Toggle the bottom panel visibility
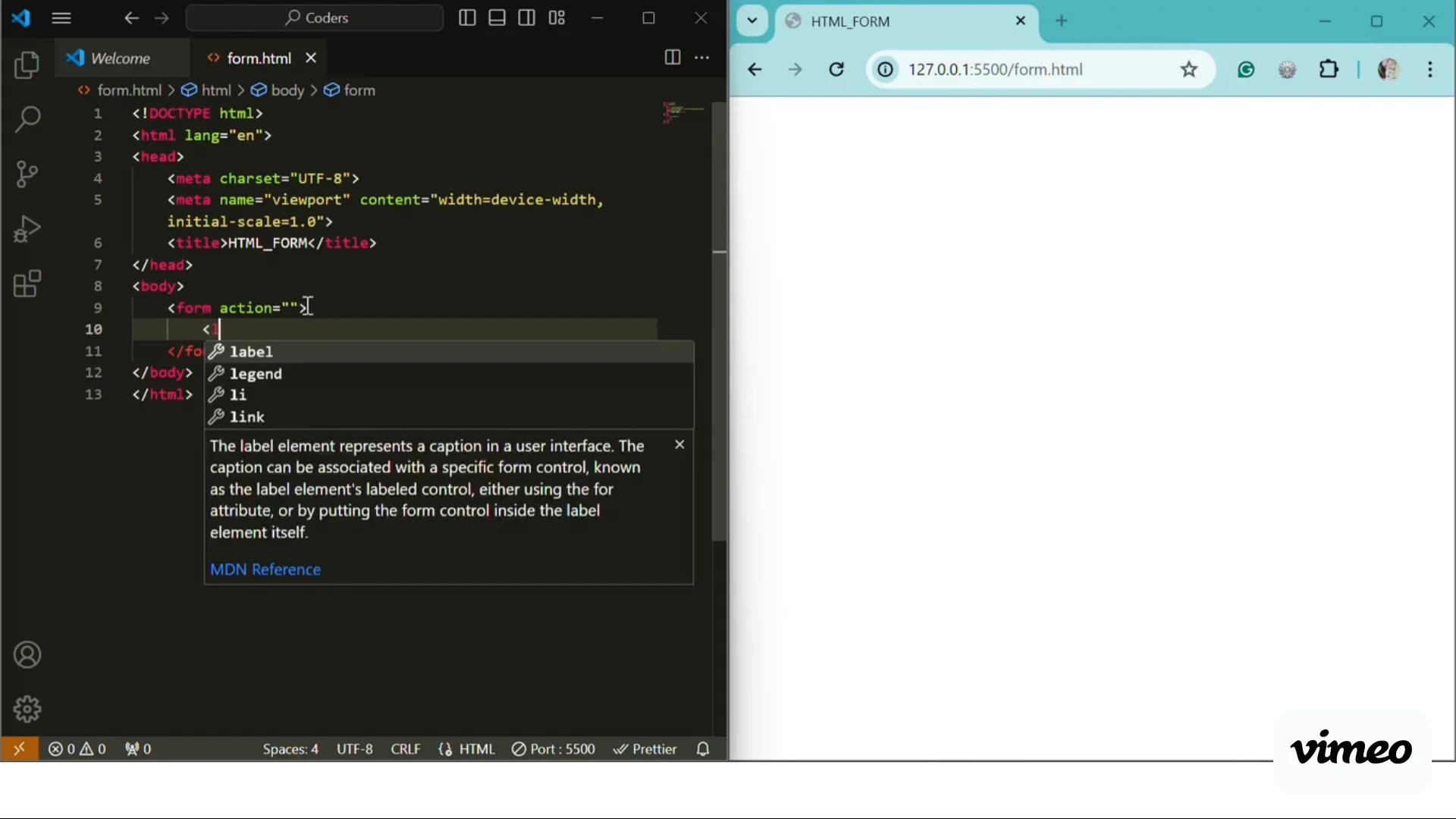Viewport: 1456px width, 819px height. pos(496,17)
